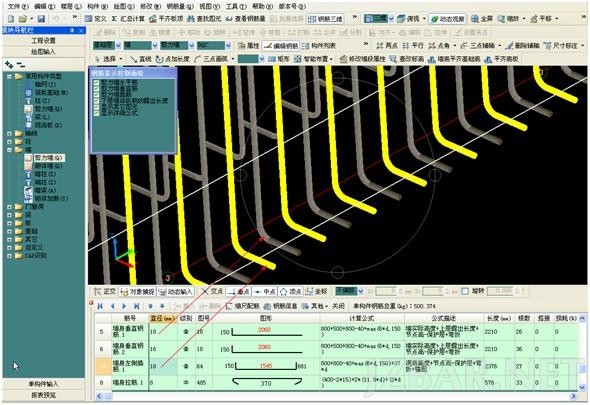Image resolution: width=590 pixels, height=405 pixels.
Task: Toggle 显示详细公式 checkbox in panel
Action: (96, 113)
